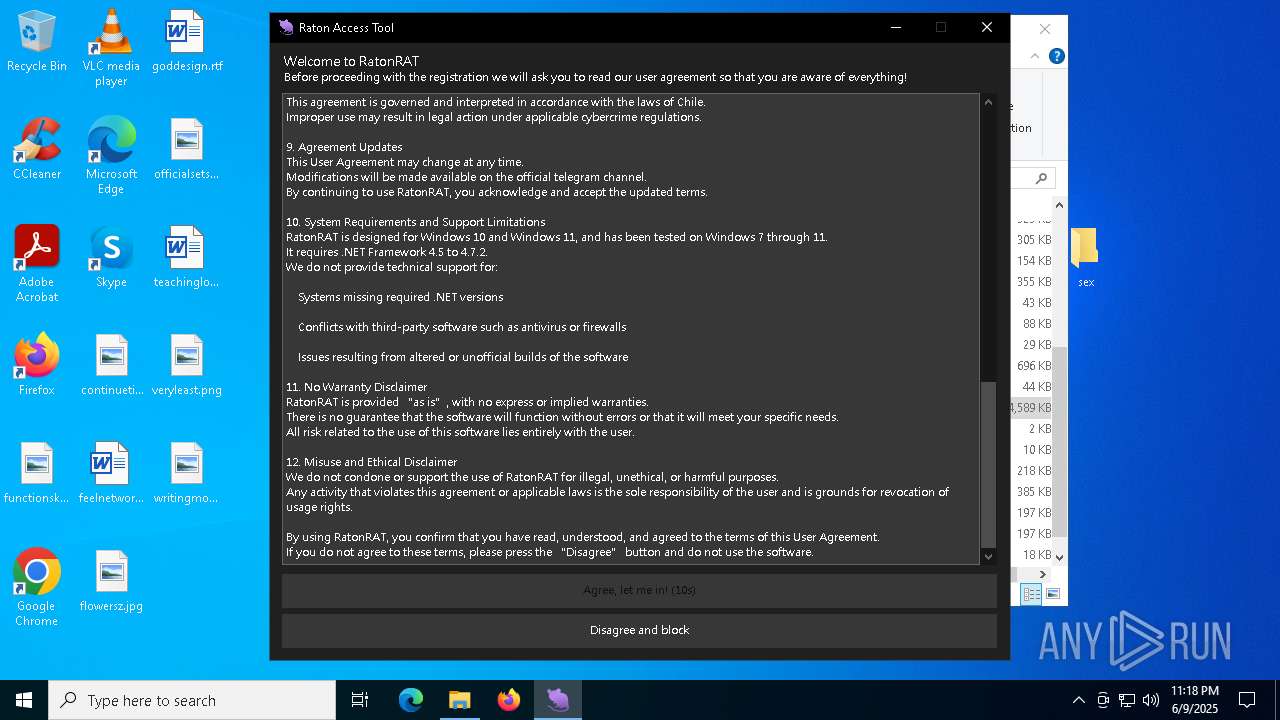The image size is (1280, 720).
Task: Select the 355 KB file row
Action: pyautogui.click(x=1032, y=282)
